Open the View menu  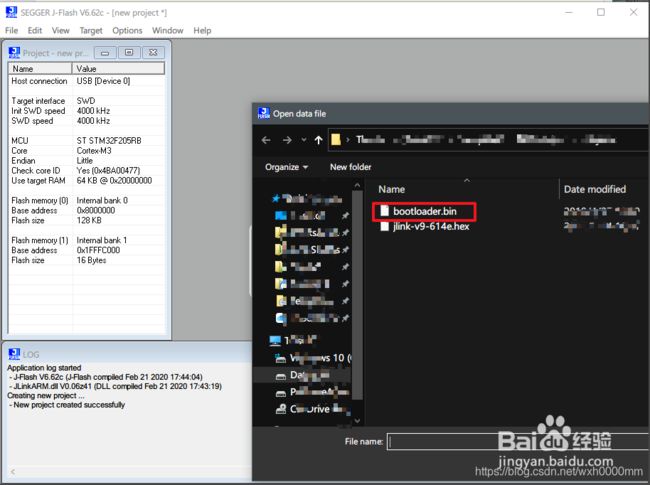coord(61,30)
